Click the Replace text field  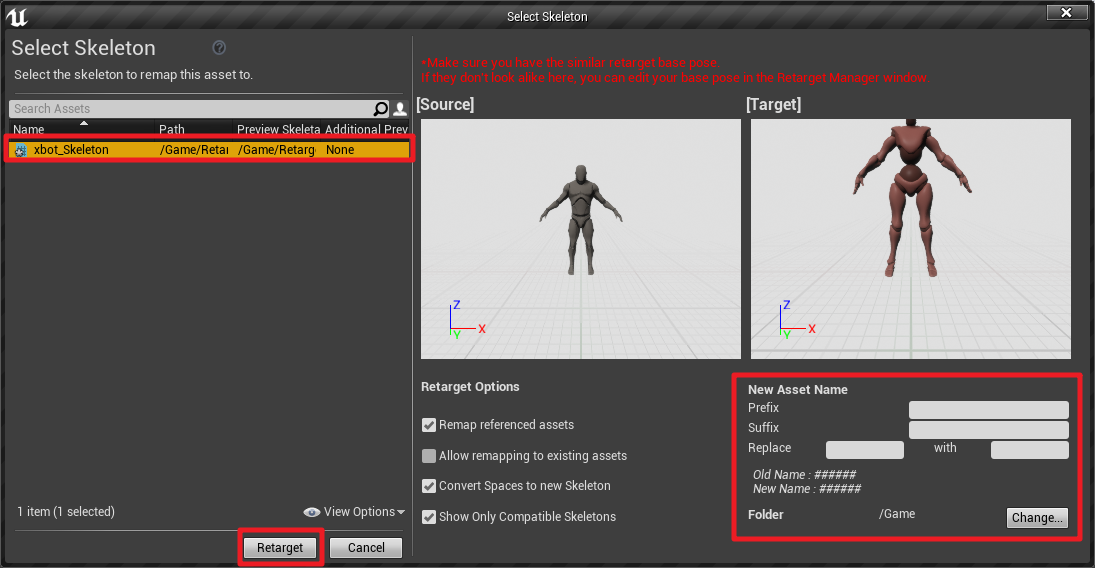pyautogui.click(x=865, y=449)
